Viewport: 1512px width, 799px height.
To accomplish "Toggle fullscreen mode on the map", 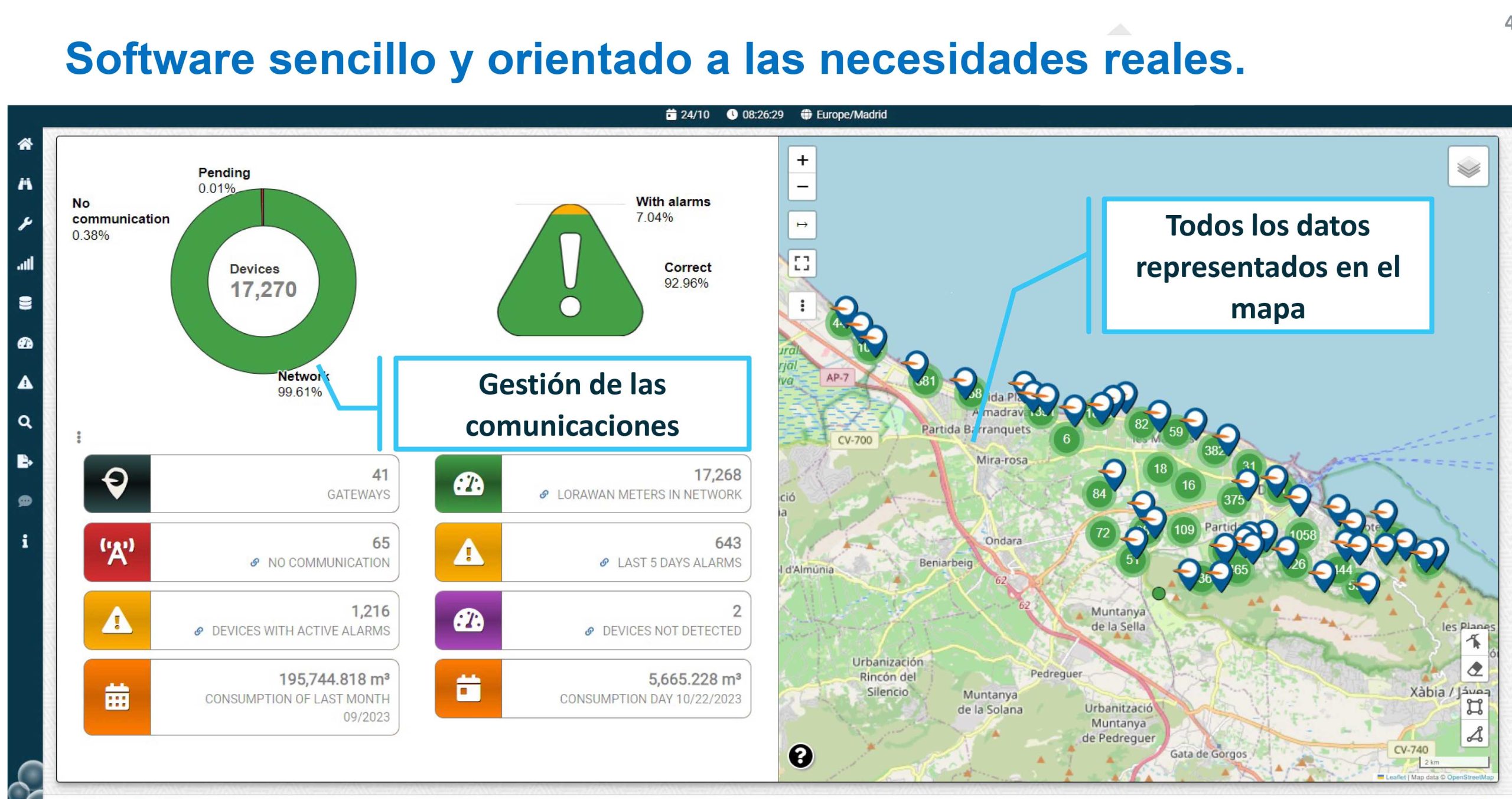I will (801, 263).
